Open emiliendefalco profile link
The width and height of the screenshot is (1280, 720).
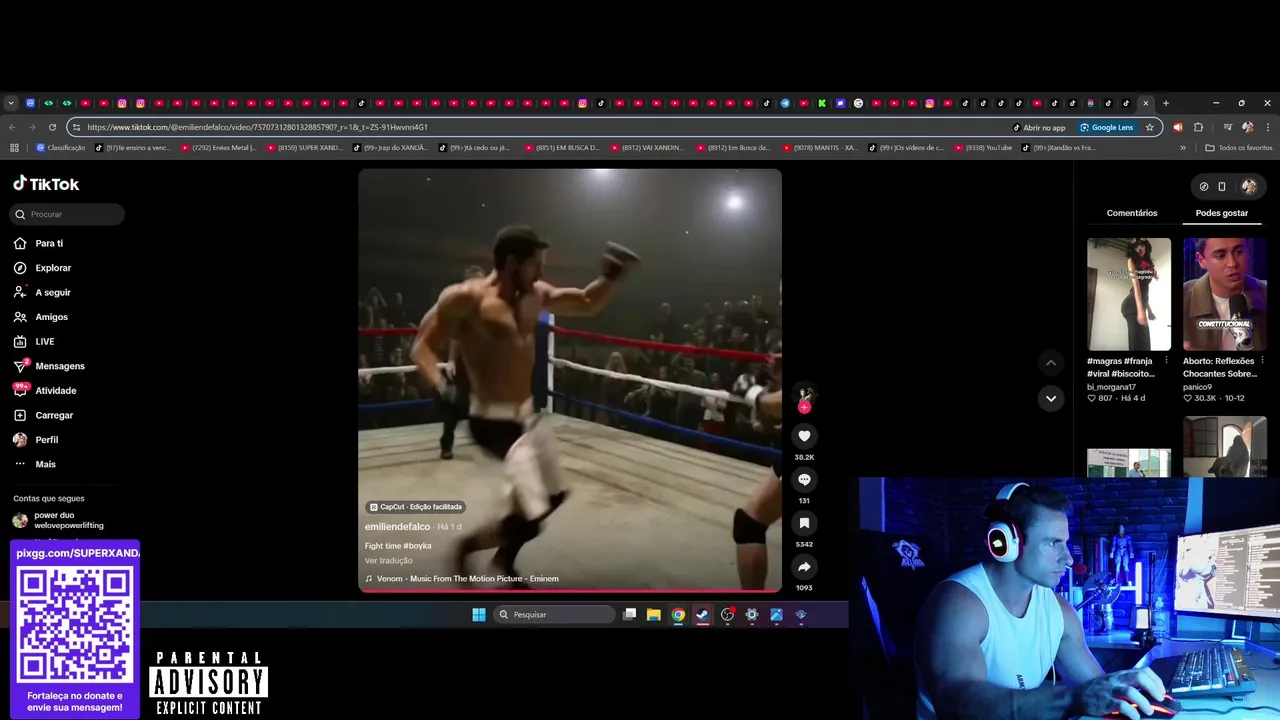coord(397,527)
